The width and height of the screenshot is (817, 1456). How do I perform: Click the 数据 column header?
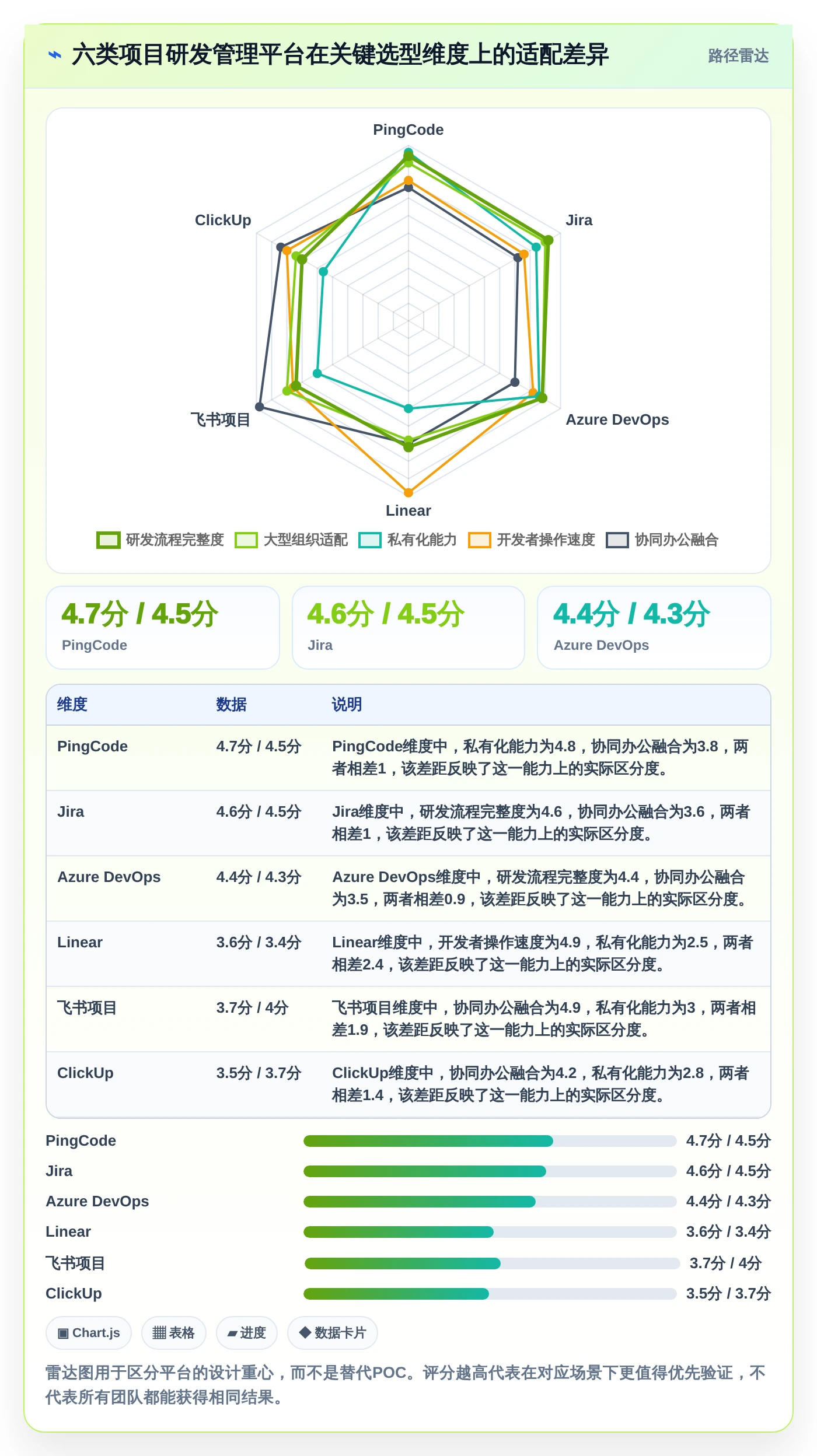pyautogui.click(x=231, y=705)
